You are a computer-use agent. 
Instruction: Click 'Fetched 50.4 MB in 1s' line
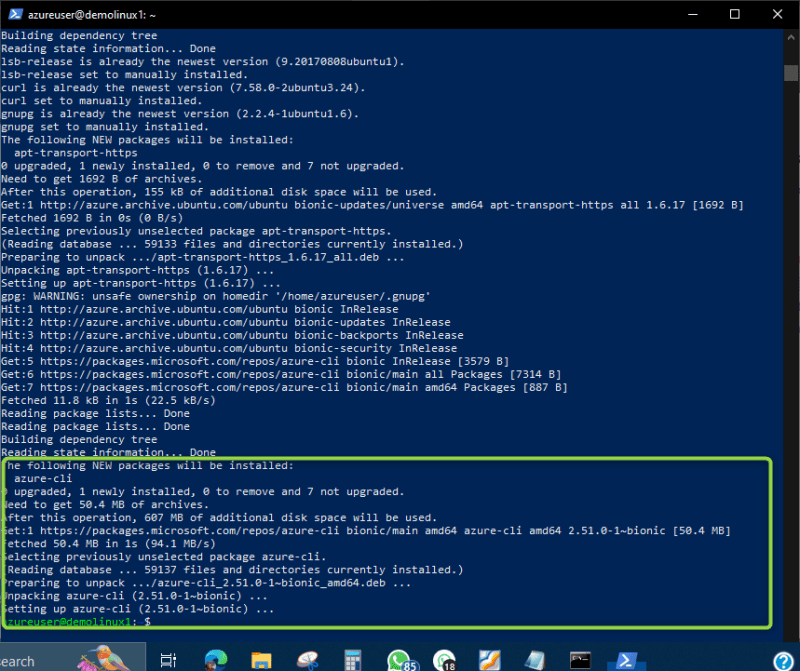pyautogui.click(x=109, y=543)
